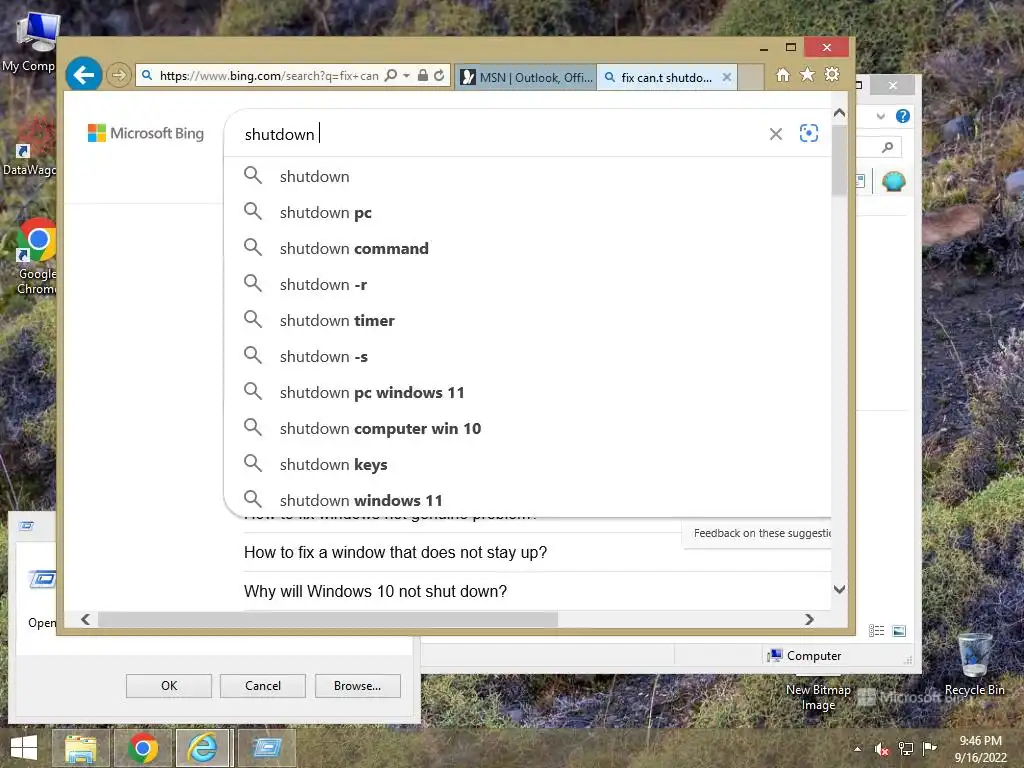Click the address bar search magnifier icon
The width and height of the screenshot is (1024, 768).
391,76
